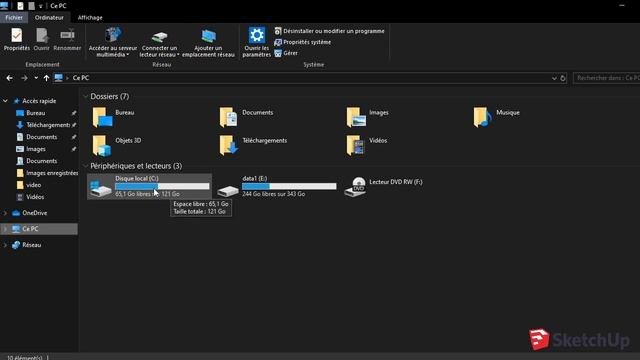Click the title bar properties checkmark icon
Screen dimensions: 640x360
click(20, 6)
